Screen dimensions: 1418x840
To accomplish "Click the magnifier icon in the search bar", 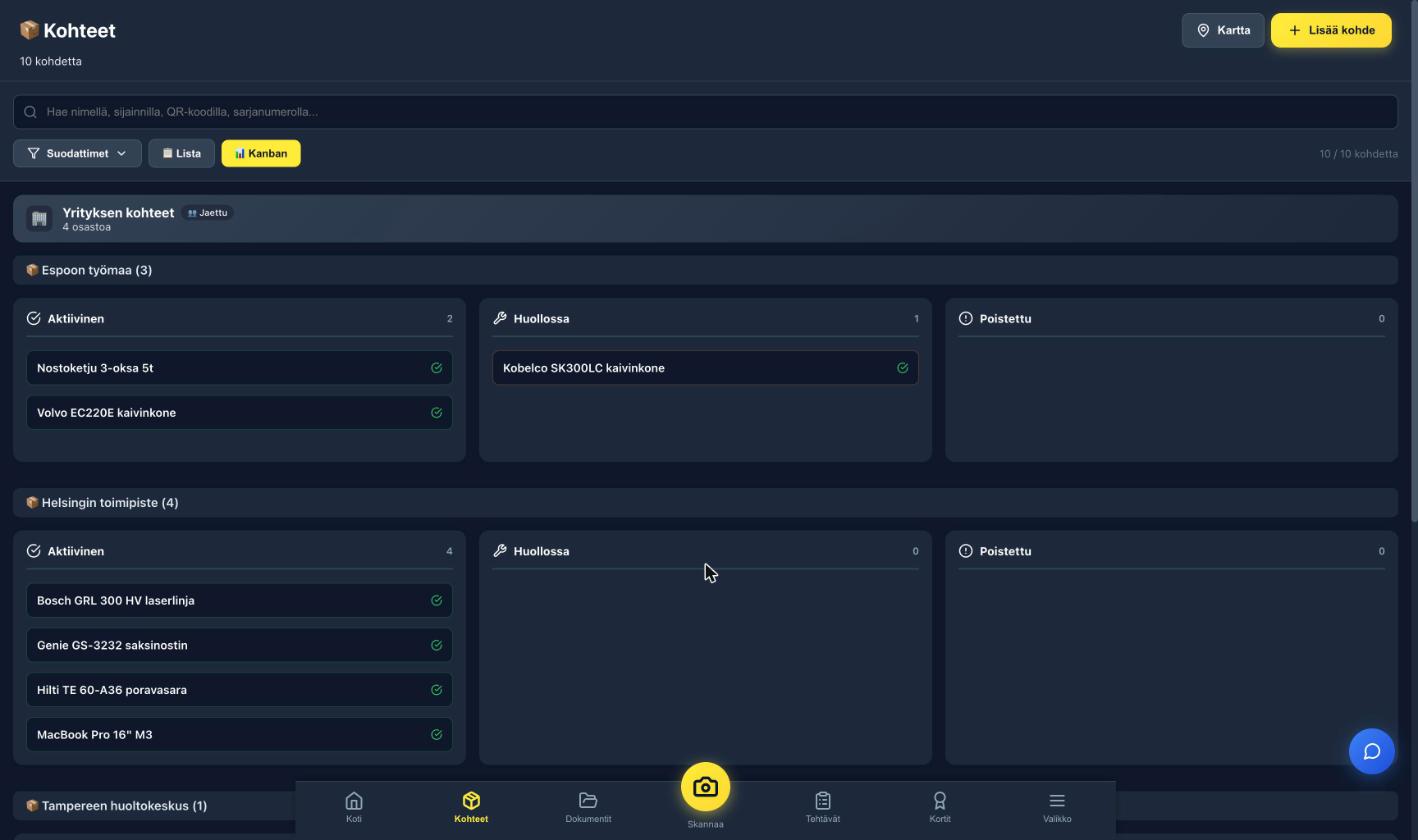I will [x=30, y=112].
